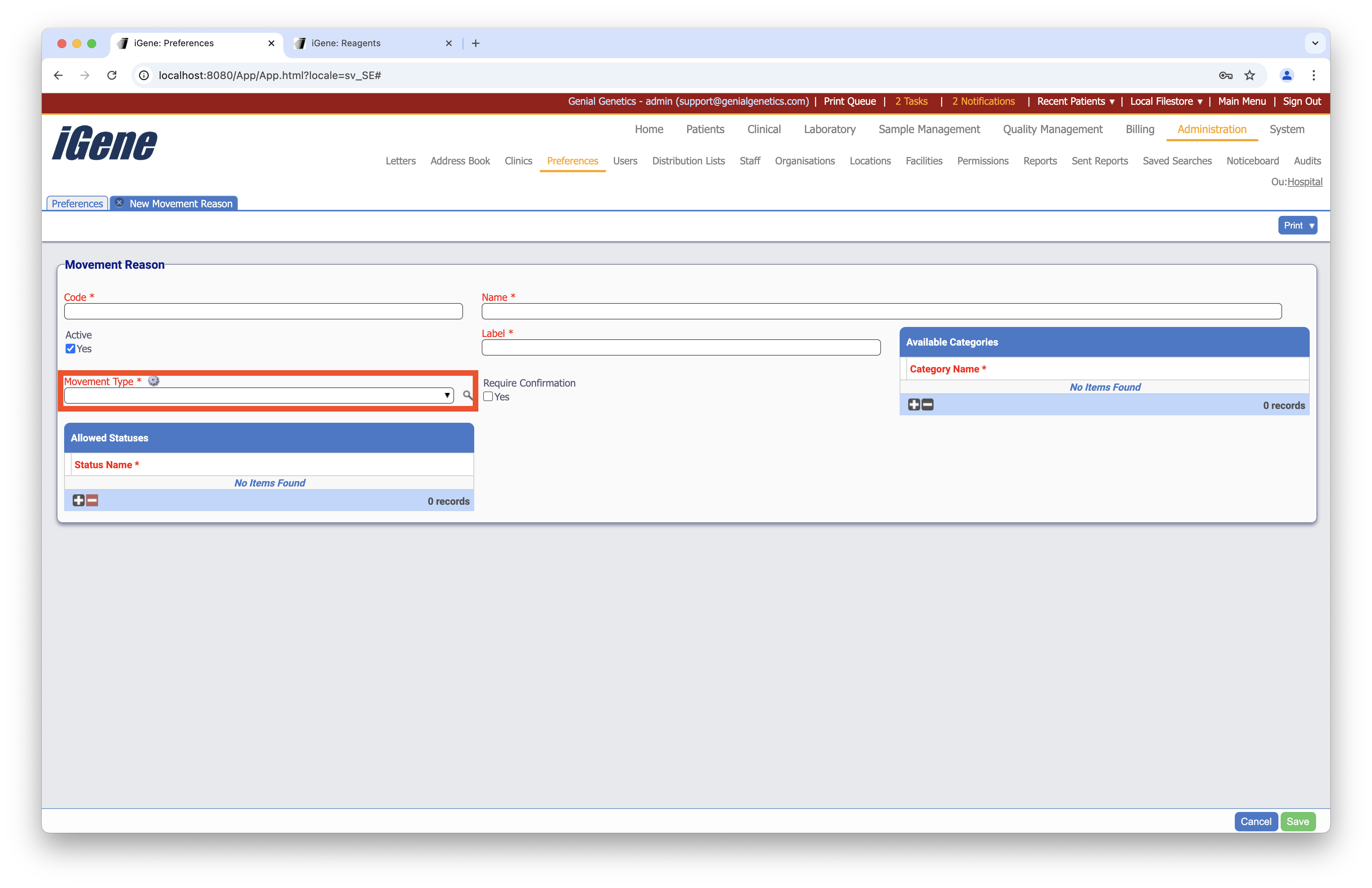This screenshot has height=888, width=1372.
Task: Add row in Available Categories table
Action: pos(914,404)
